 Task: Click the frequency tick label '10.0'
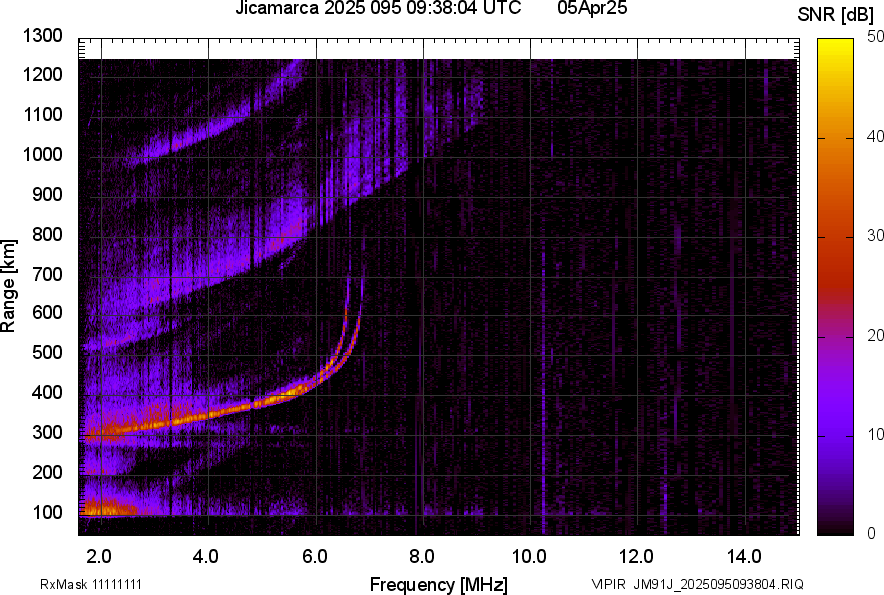(529, 557)
